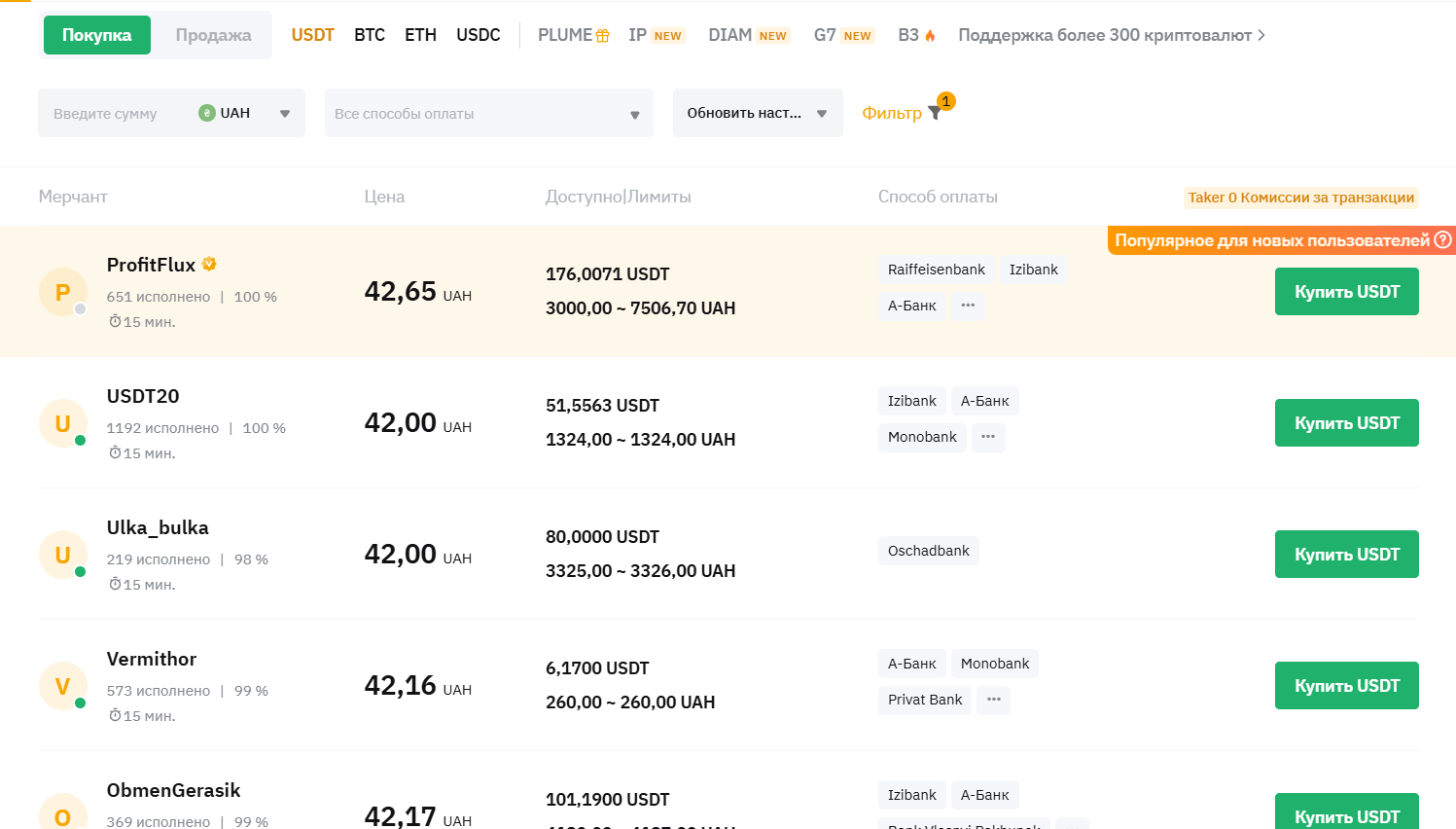Click help icon on Популярное для новых пользователей

point(1443,239)
